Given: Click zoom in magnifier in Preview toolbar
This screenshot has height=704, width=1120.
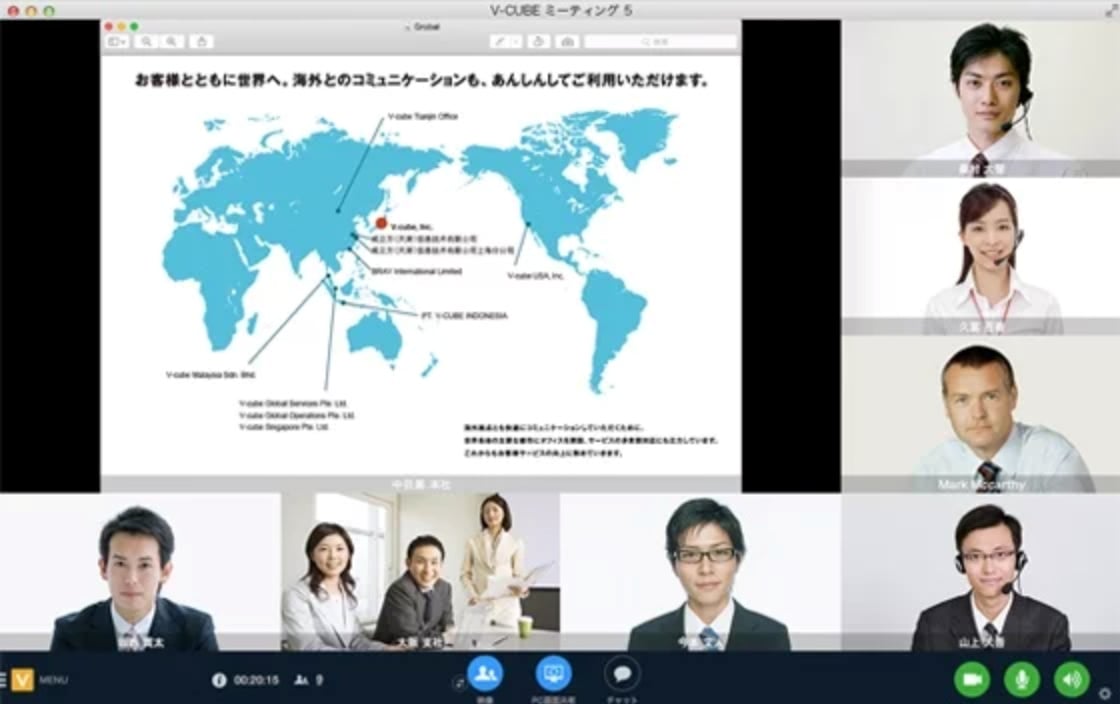Looking at the screenshot, I should (171, 42).
